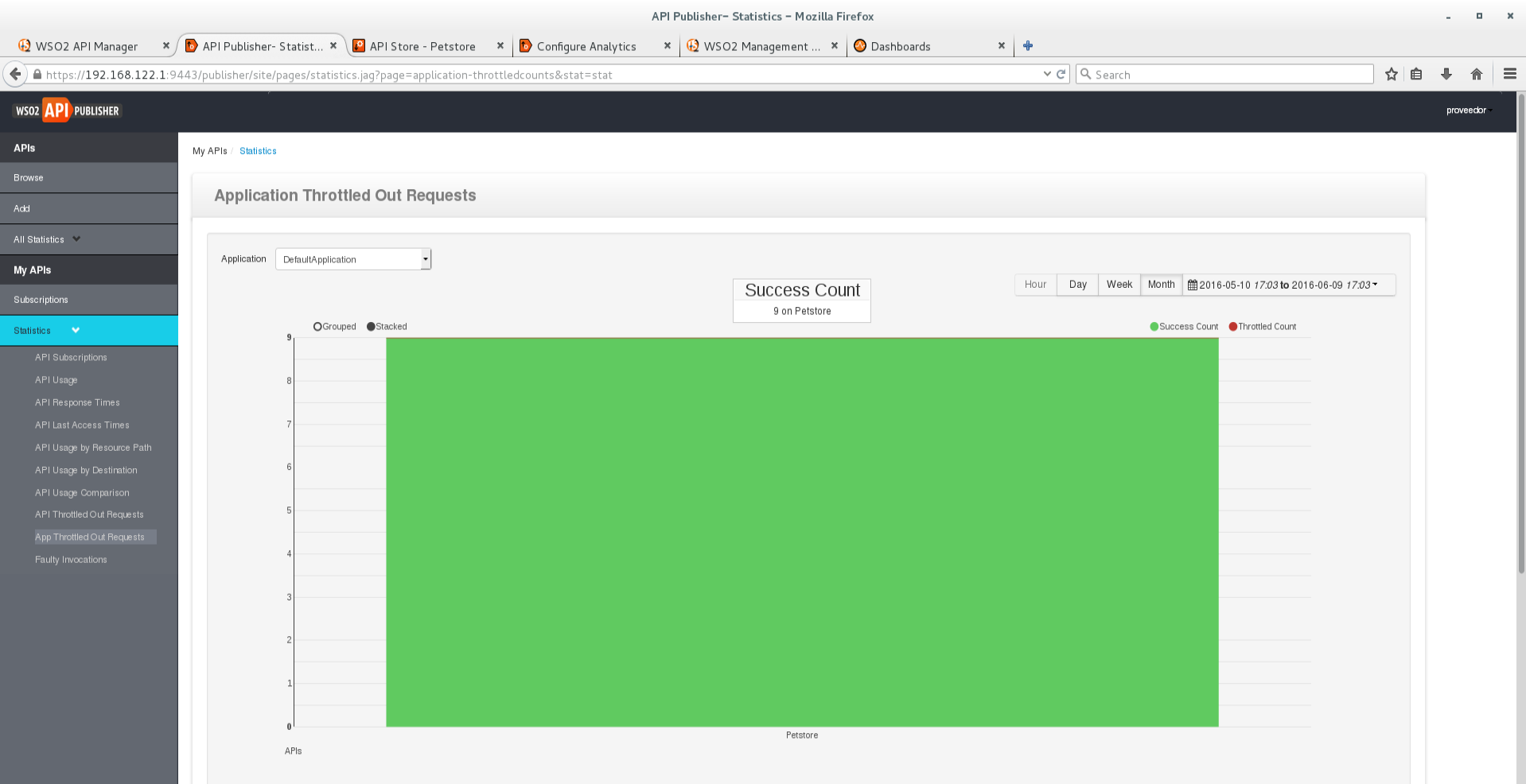Click the address bar URL field

[541, 74]
